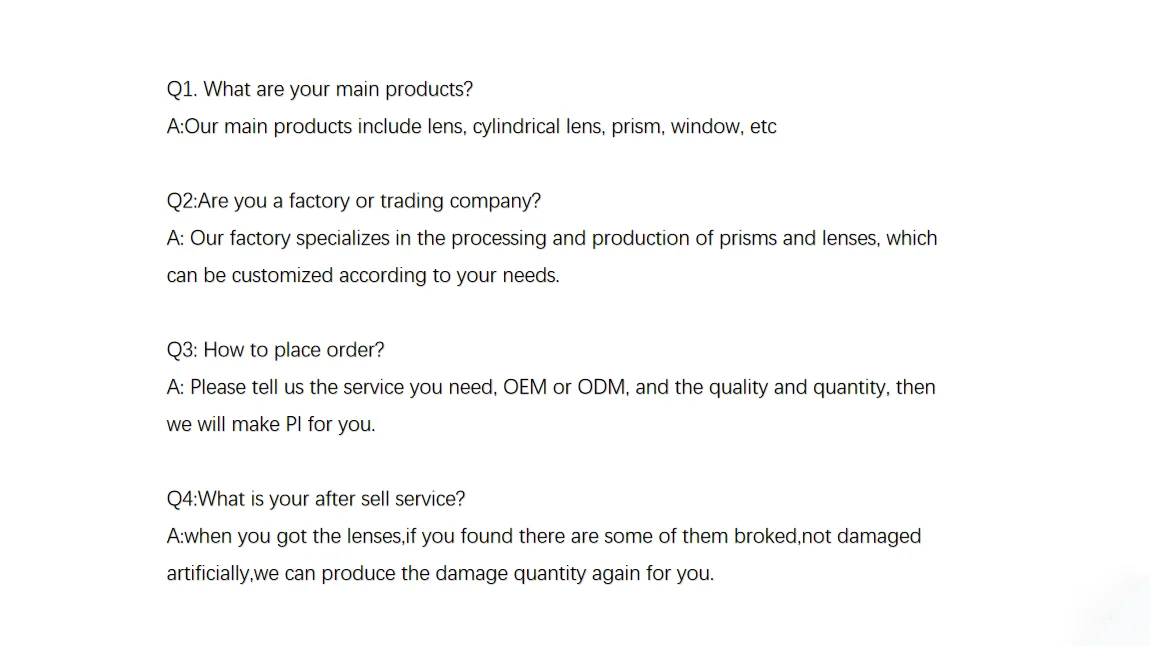Click the line "can be customized according to your needs"
This screenshot has width=1150, height=646.
(x=362, y=276)
